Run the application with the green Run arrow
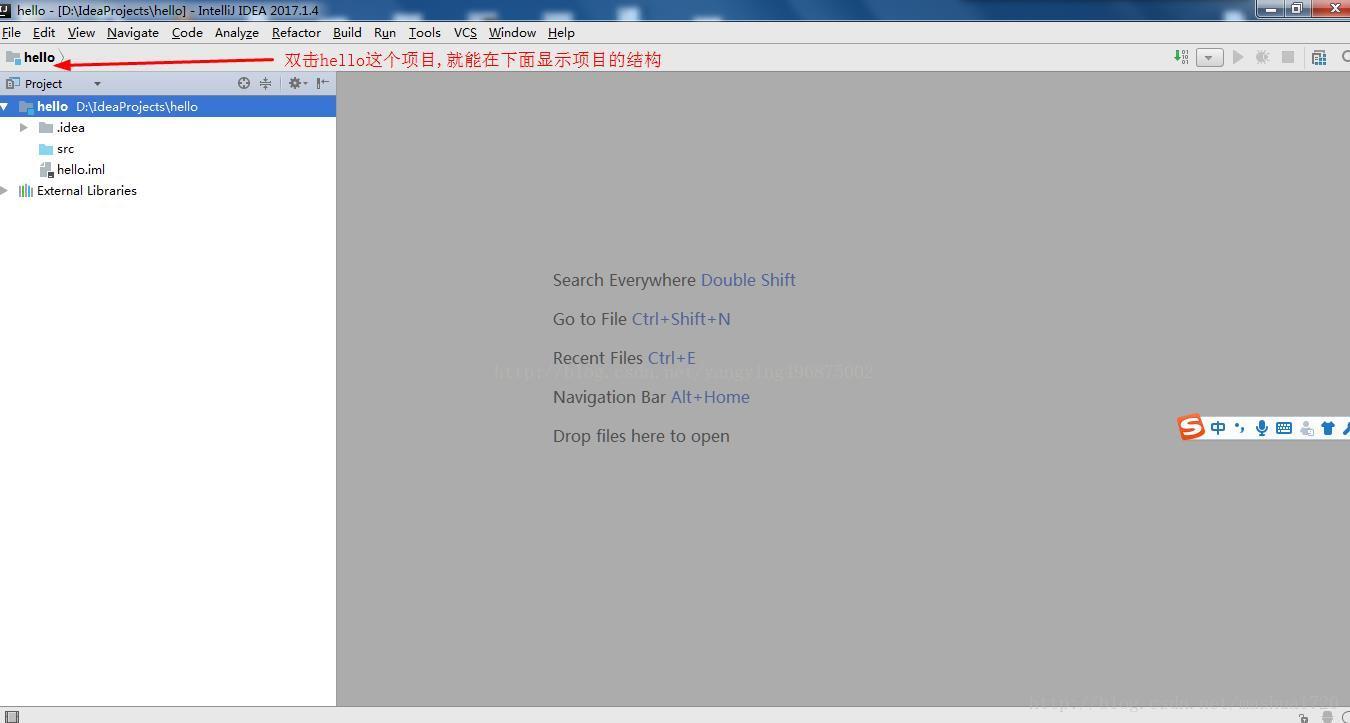Image resolution: width=1350 pixels, height=723 pixels. coord(1238,57)
